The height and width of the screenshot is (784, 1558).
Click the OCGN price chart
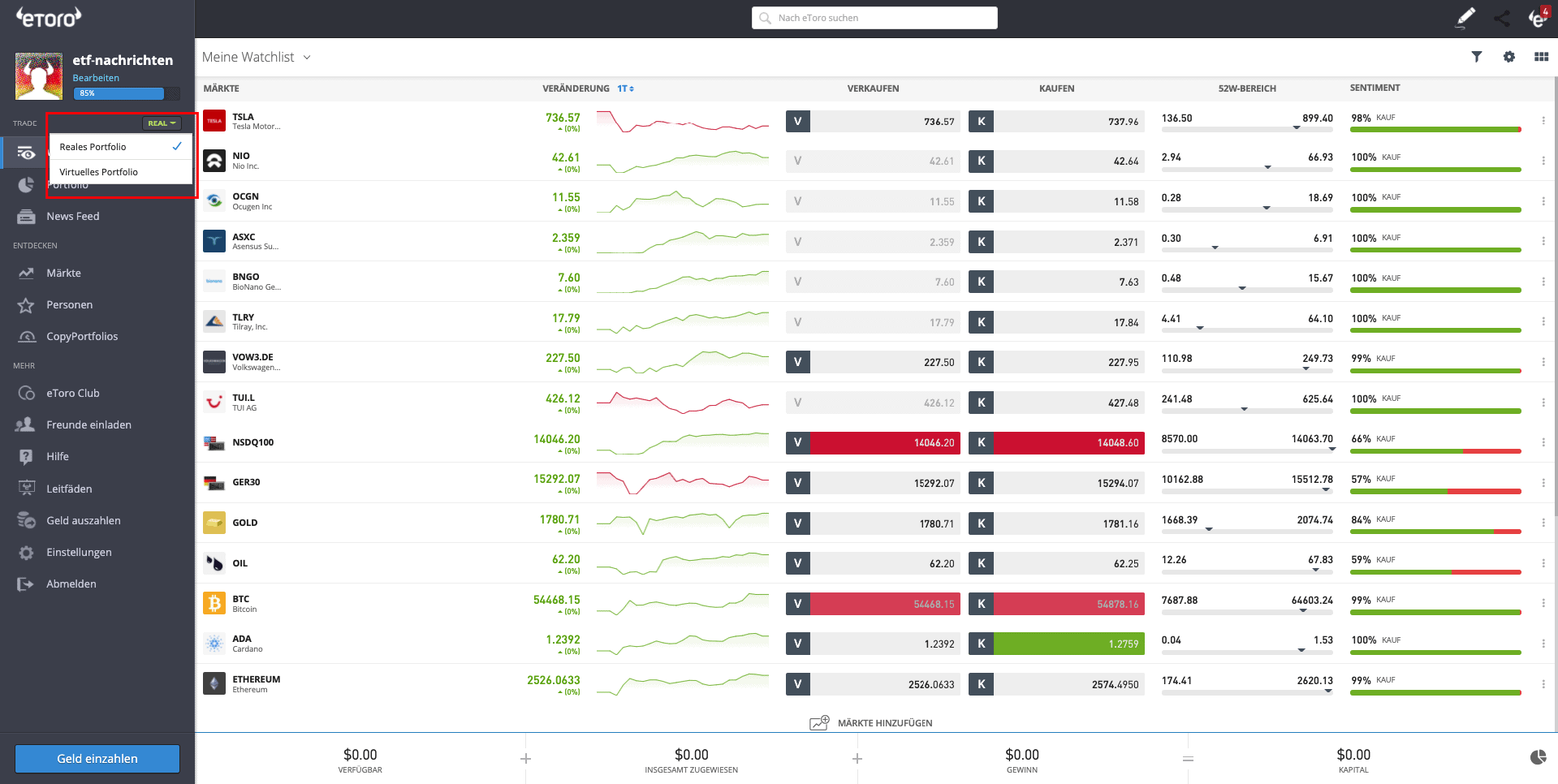point(682,201)
